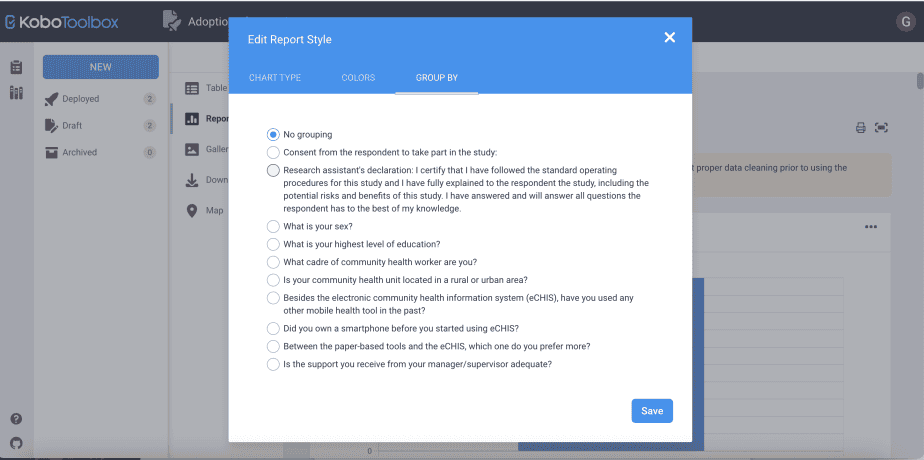Select rural or urban area grouping
The width and height of the screenshot is (924, 460).
point(273,280)
